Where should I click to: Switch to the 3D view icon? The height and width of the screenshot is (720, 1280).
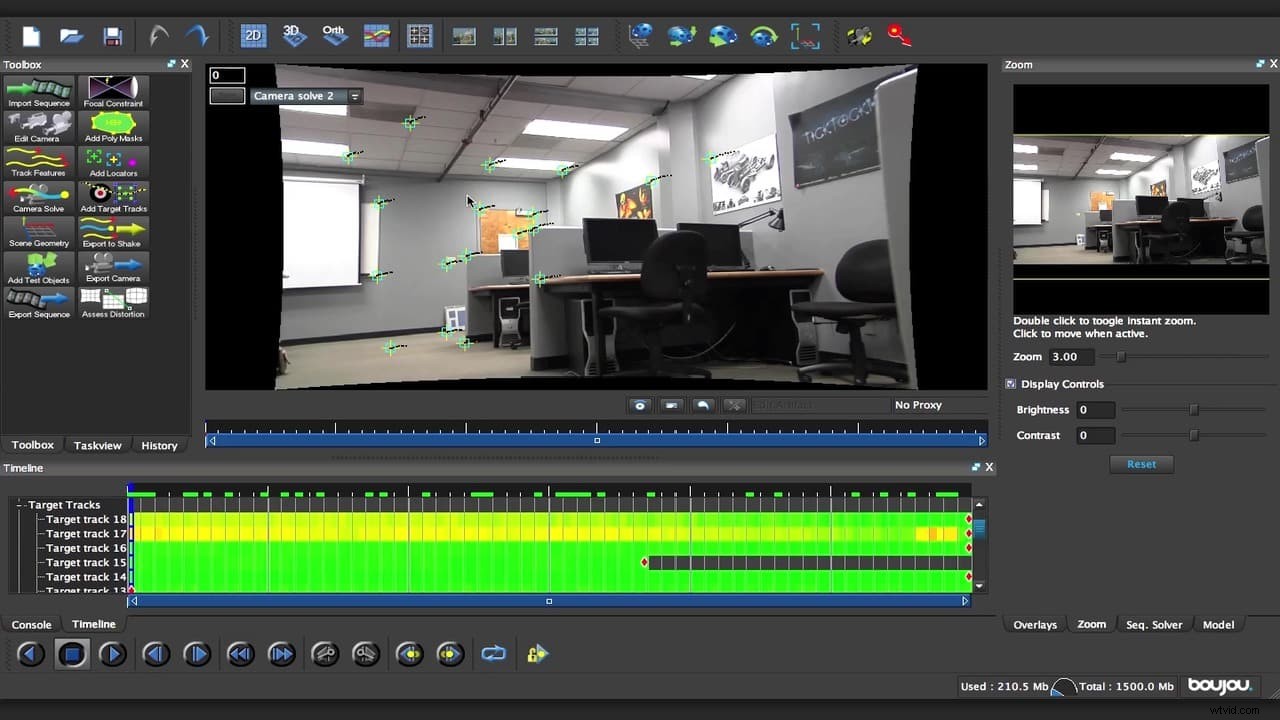[x=294, y=35]
